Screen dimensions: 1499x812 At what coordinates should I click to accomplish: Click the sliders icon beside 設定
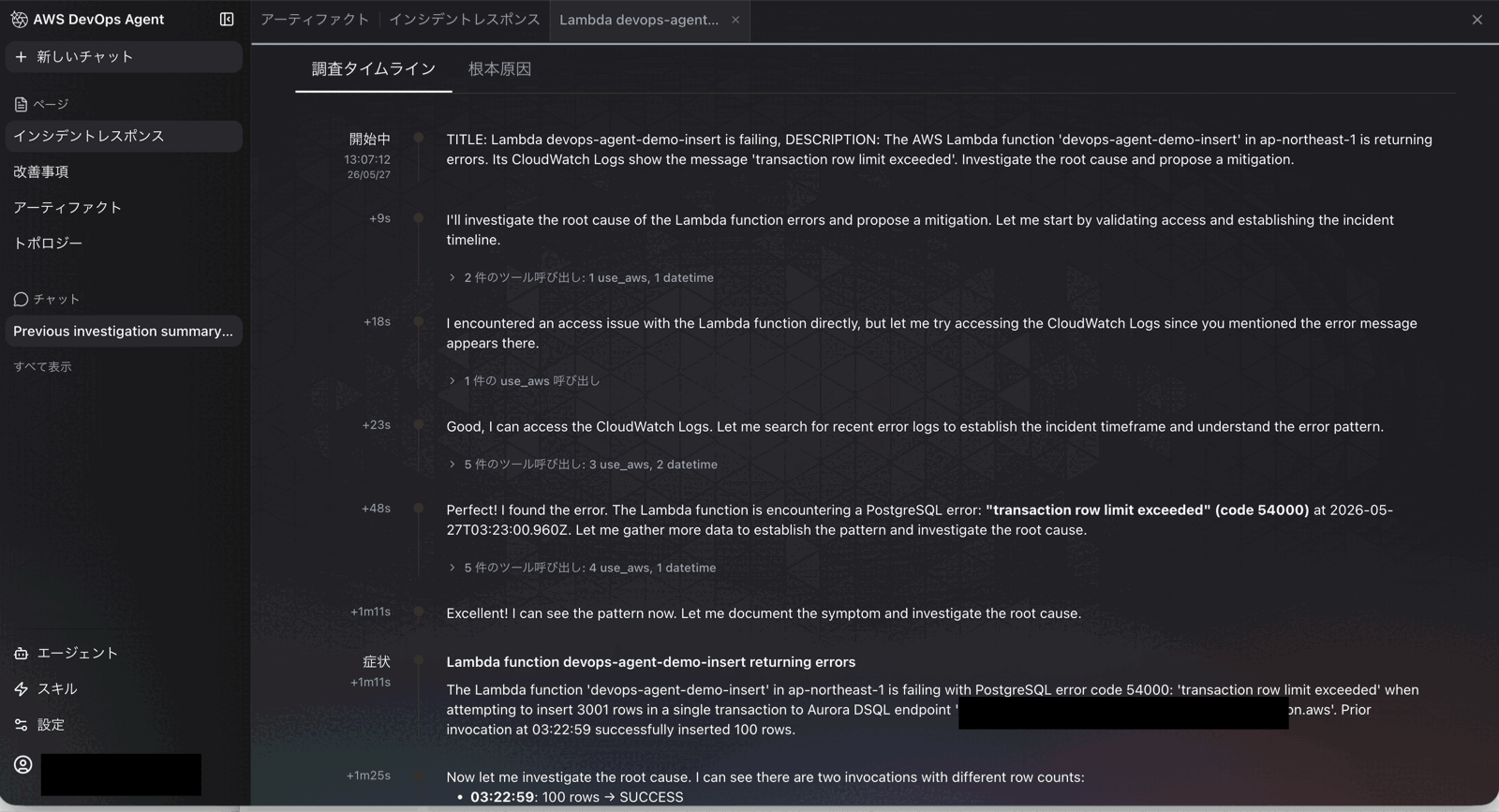tap(21, 725)
